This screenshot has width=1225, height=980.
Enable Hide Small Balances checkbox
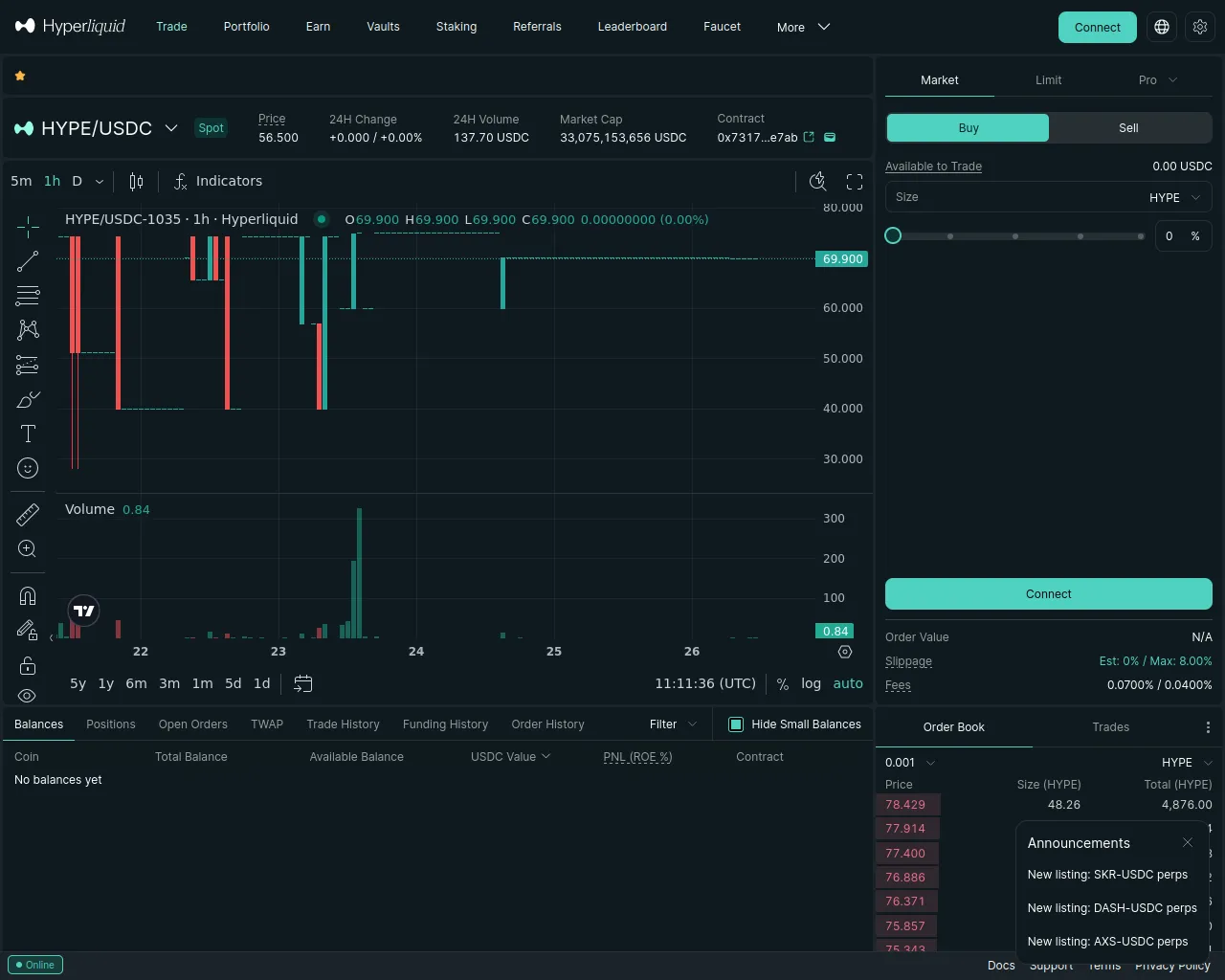pos(736,724)
